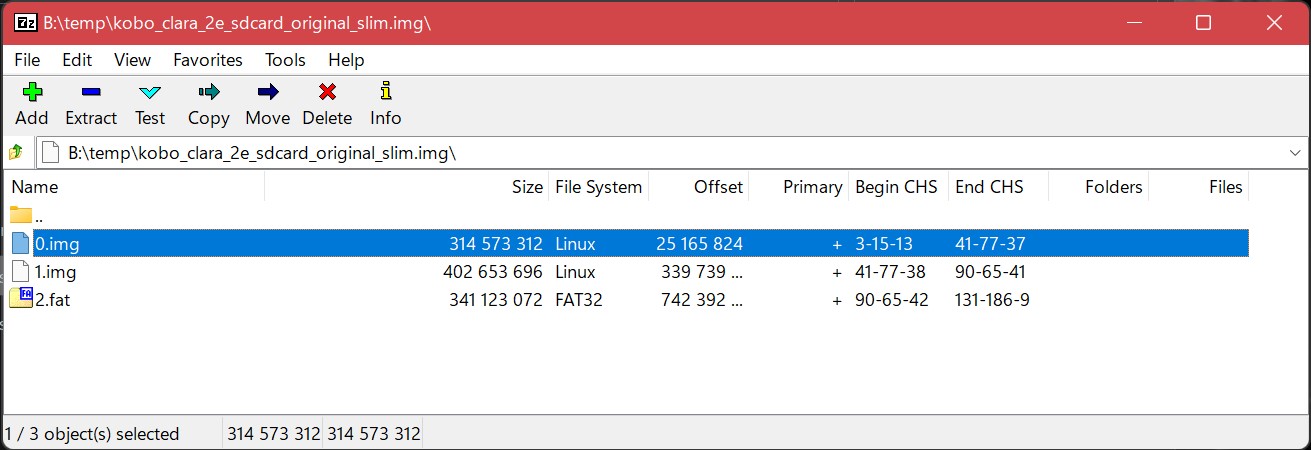
Task: Click the Move arrow icon
Action: [x=267, y=93]
